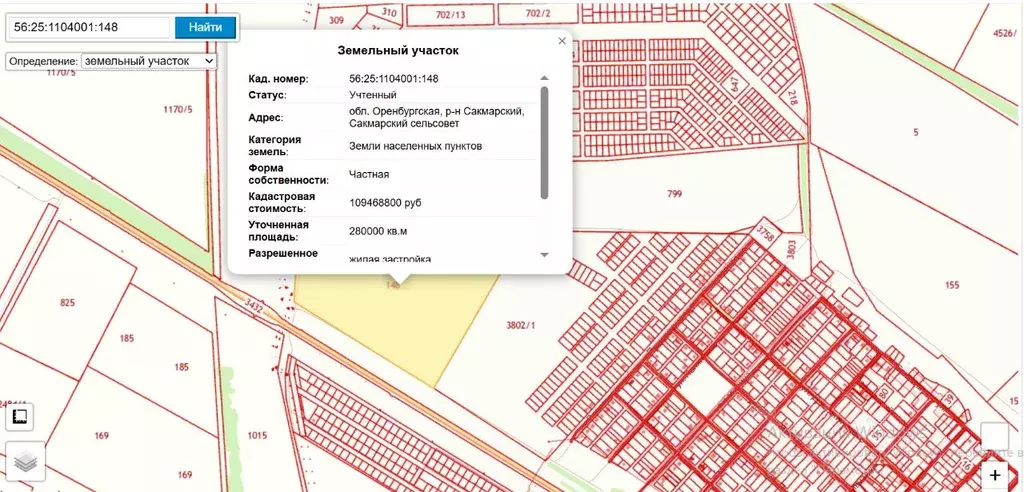The height and width of the screenshot is (492, 1024).
Task: Click the Кад. номер field label
Action: [279, 78]
